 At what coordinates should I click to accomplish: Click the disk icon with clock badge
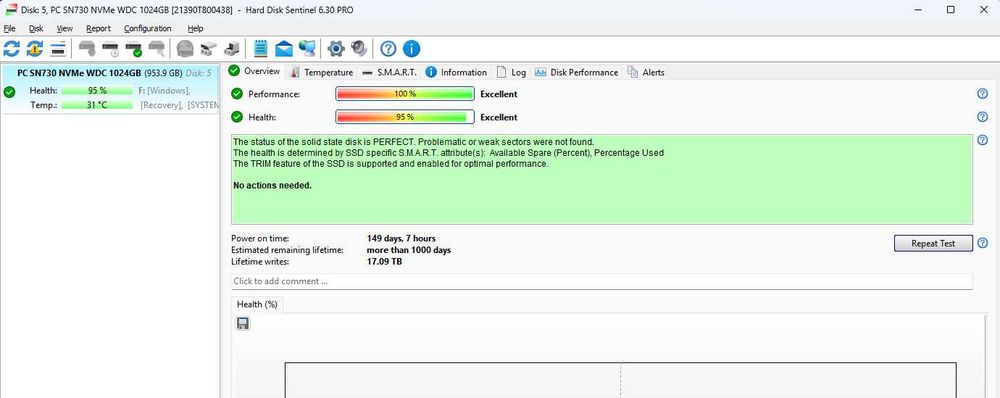(110, 48)
